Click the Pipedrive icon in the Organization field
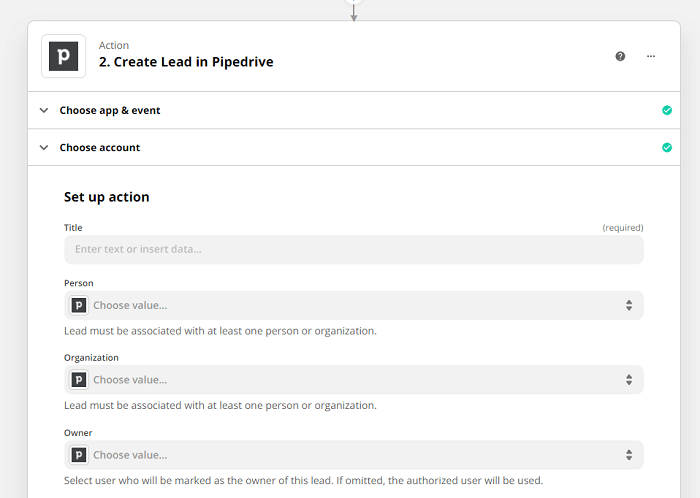 tap(79, 380)
